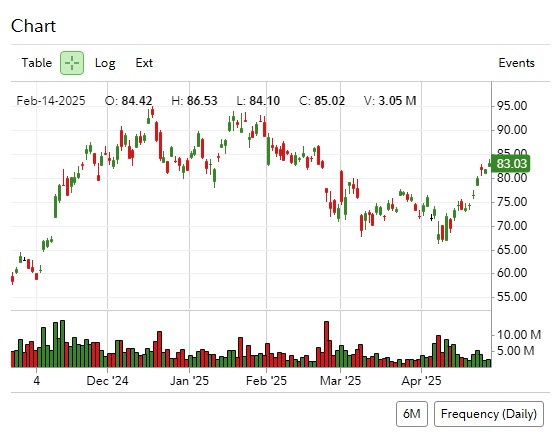Click the Chart section heading
Image resolution: width=560 pixels, height=443 pixels.
(33, 26)
